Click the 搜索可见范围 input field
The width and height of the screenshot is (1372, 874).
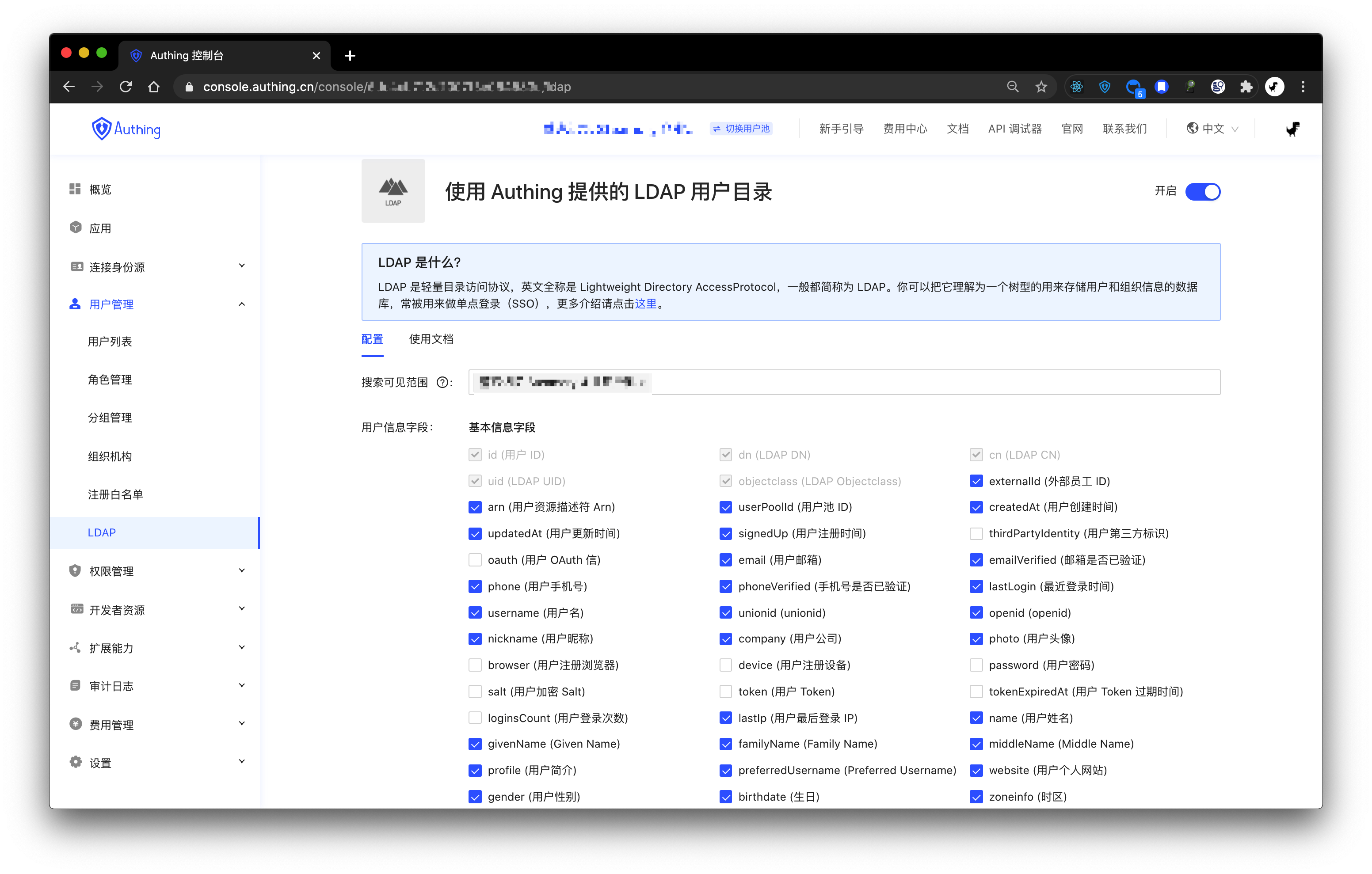click(x=934, y=382)
